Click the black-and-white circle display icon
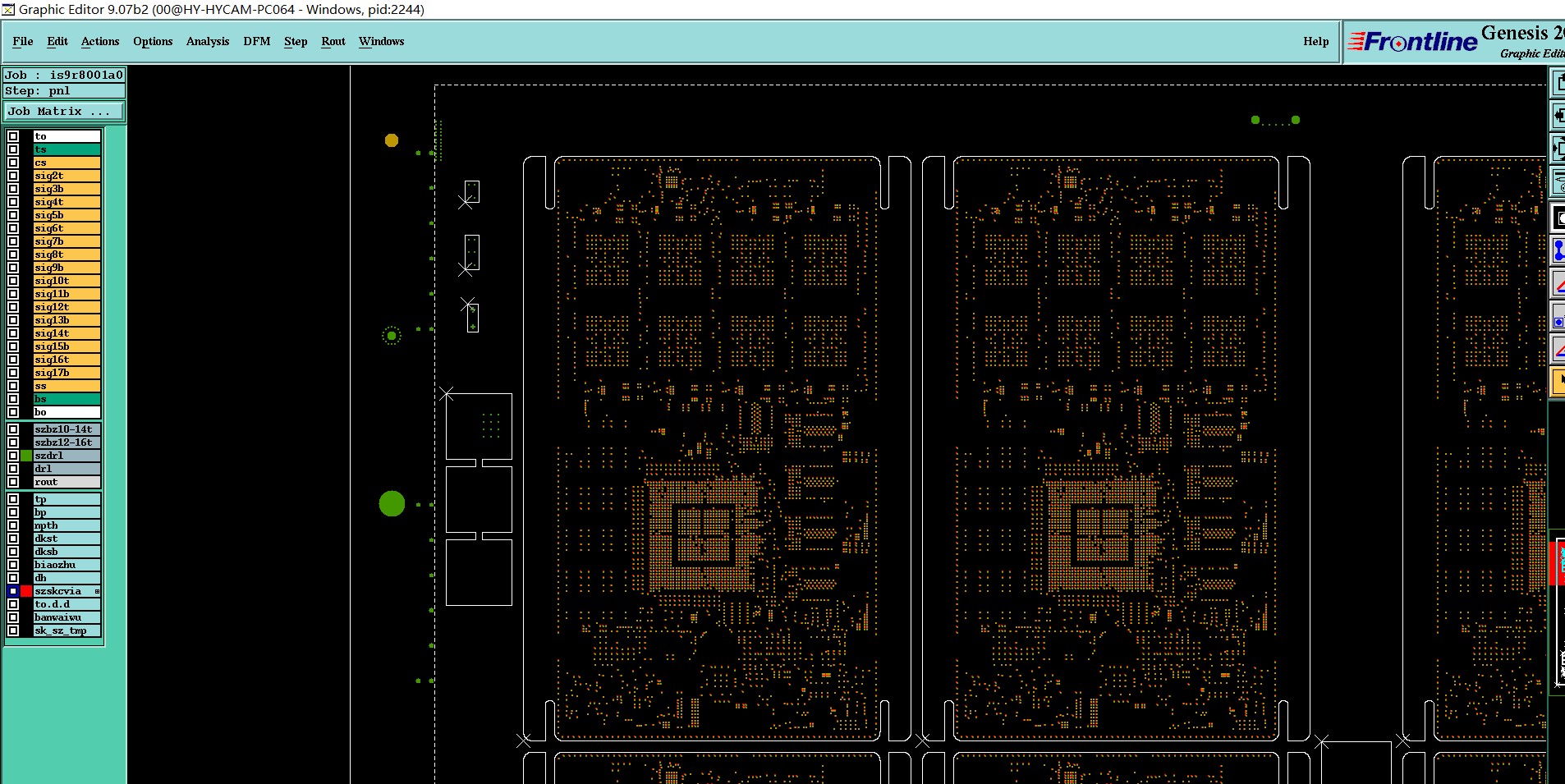The height and width of the screenshot is (784, 1565). [x=1558, y=218]
